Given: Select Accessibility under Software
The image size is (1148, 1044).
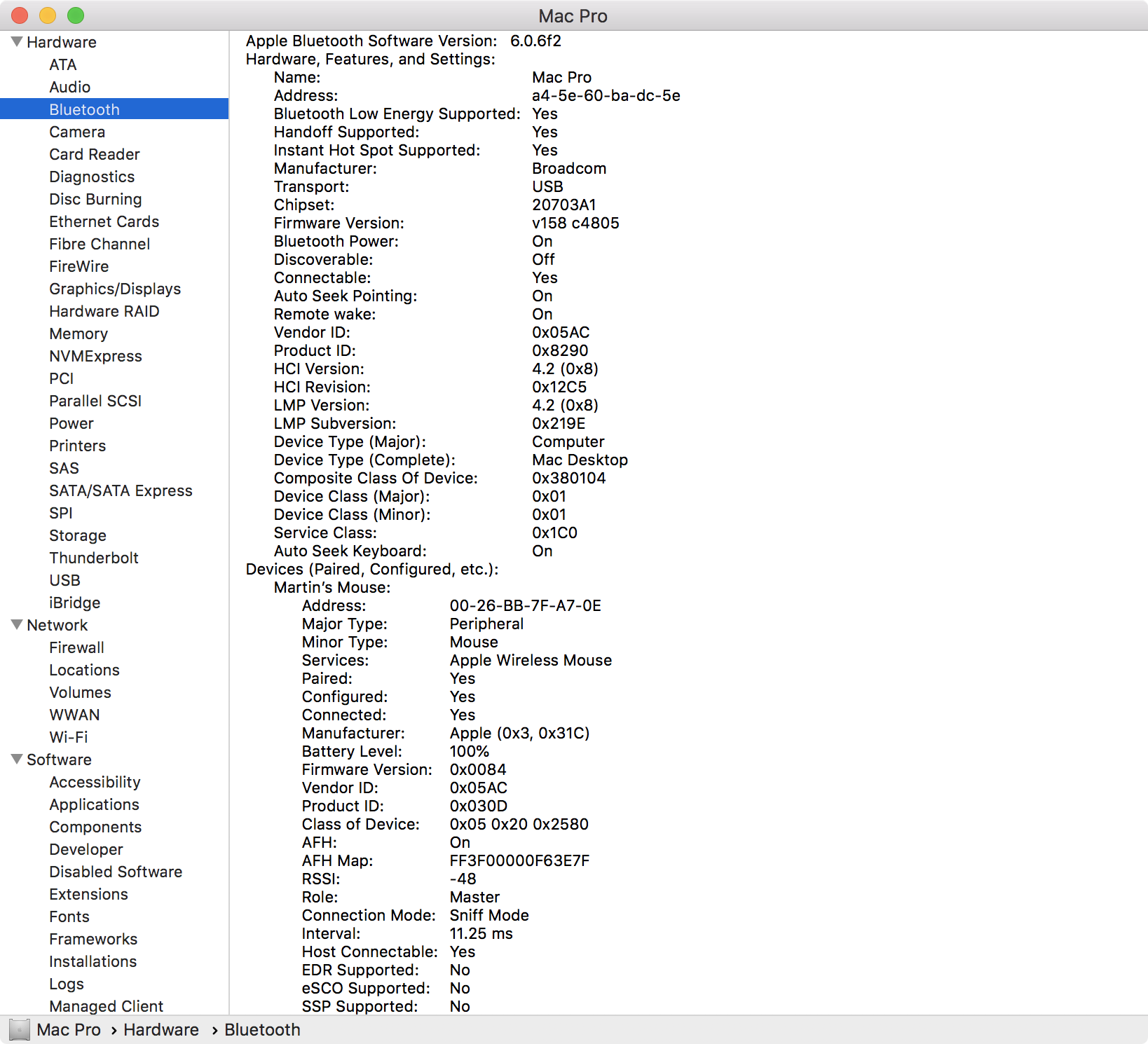Looking at the screenshot, I should (95, 782).
